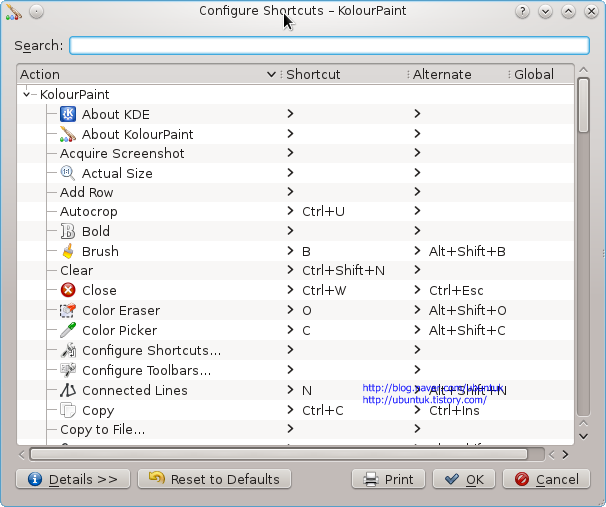Screen dimensions: 606x507
Task: Click the horizontal scrollbar handle
Action: tap(279, 454)
